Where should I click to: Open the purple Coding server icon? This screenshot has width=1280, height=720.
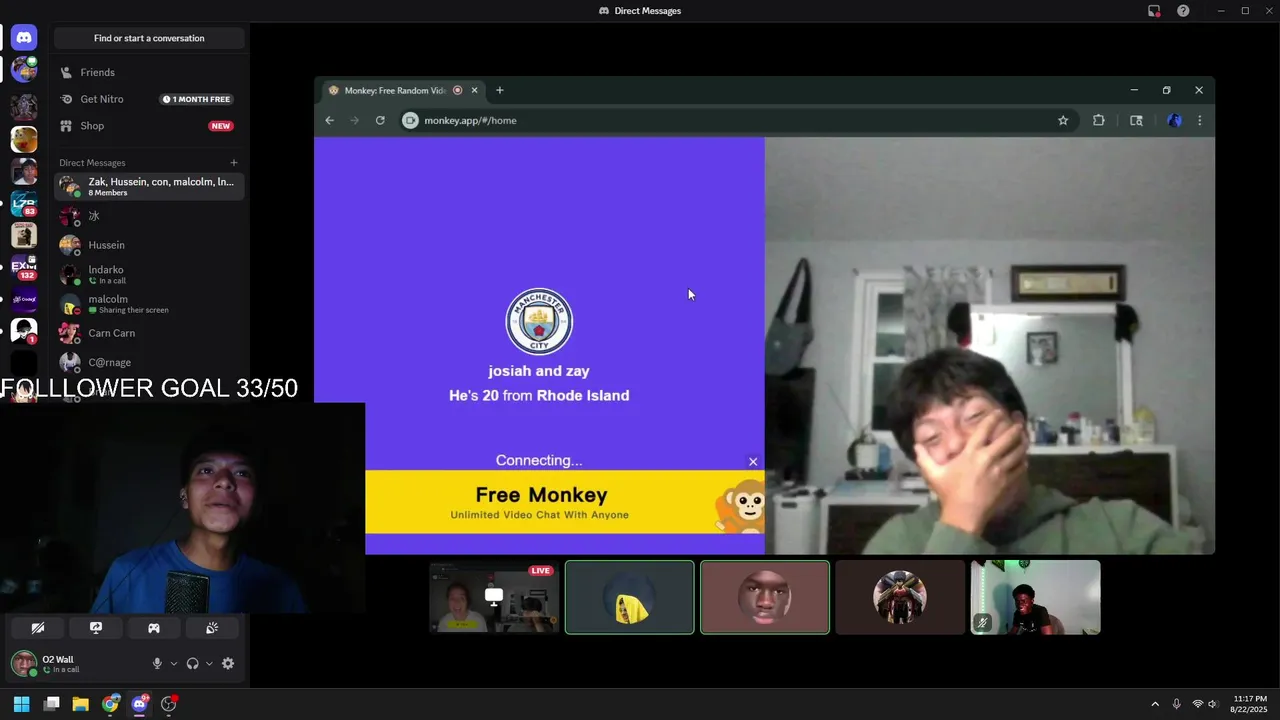[24, 299]
